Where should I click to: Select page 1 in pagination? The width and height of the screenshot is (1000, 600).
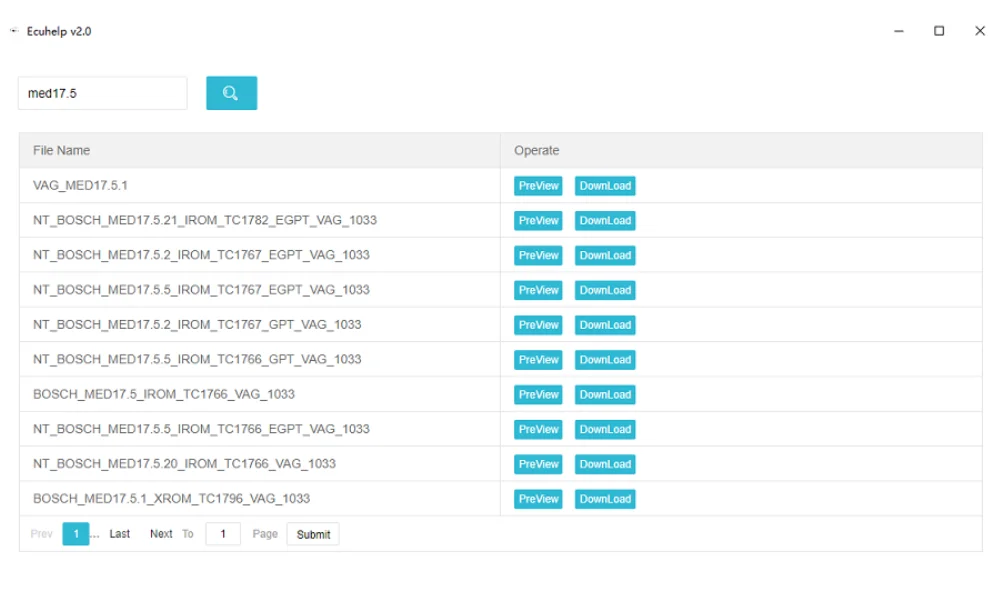pyautogui.click(x=76, y=534)
